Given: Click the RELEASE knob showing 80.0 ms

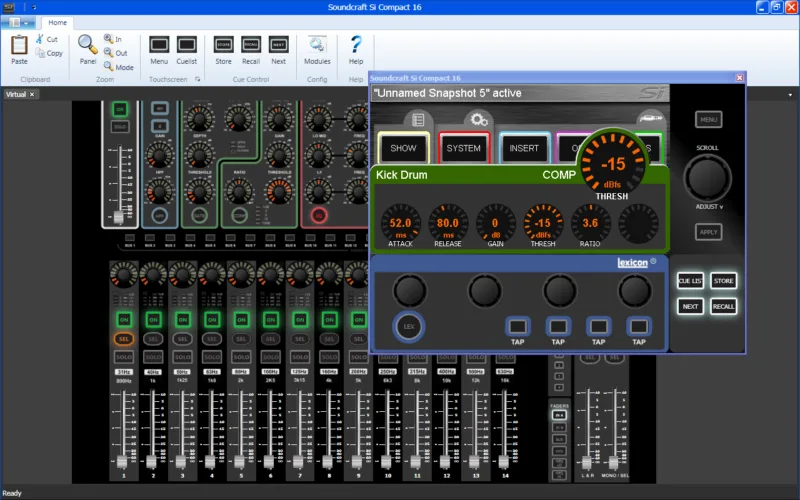Looking at the screenshot, I should [x=448, y=222].
